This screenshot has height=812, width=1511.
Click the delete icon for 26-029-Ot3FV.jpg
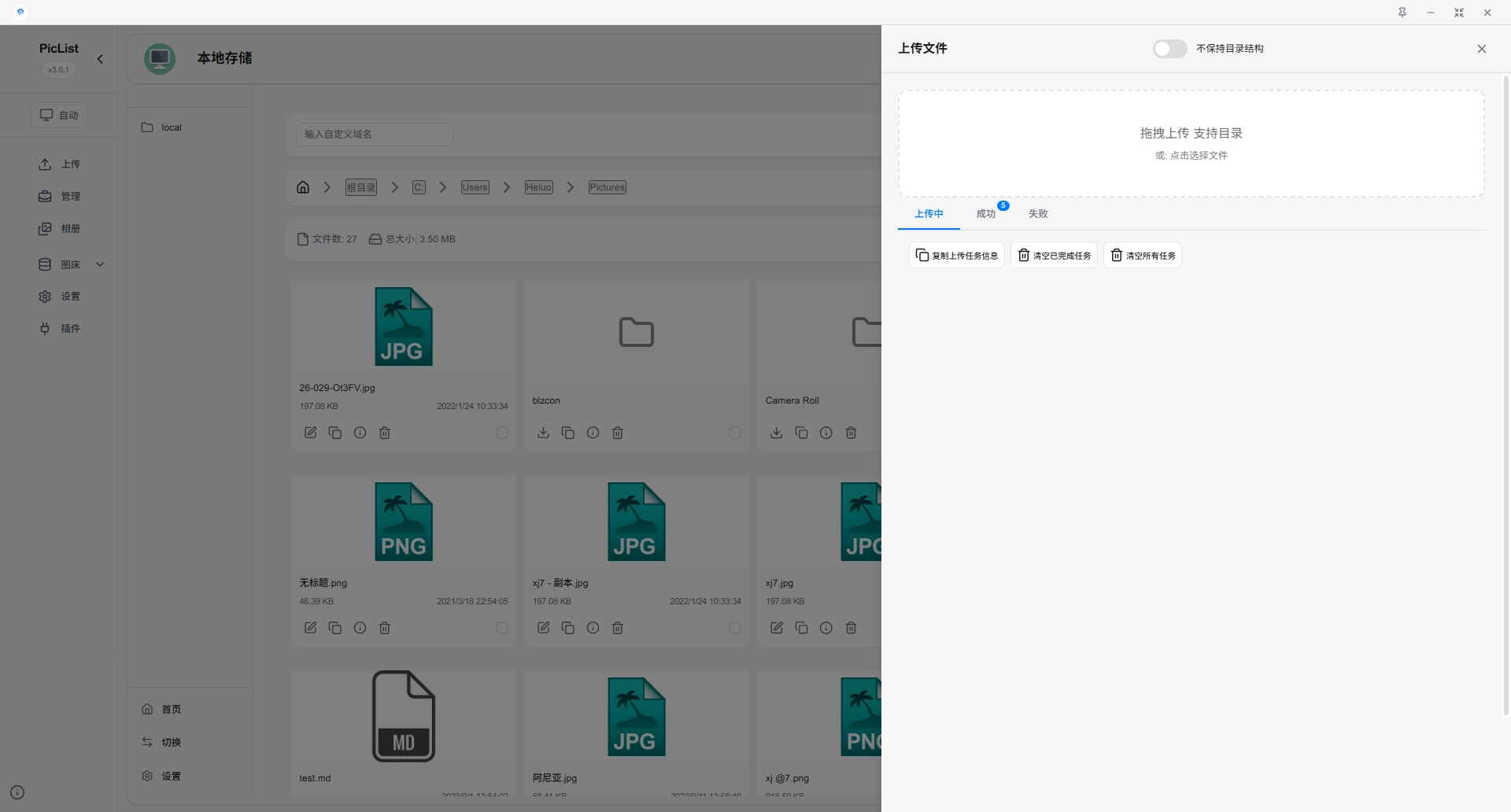click(x=385, y=433)
